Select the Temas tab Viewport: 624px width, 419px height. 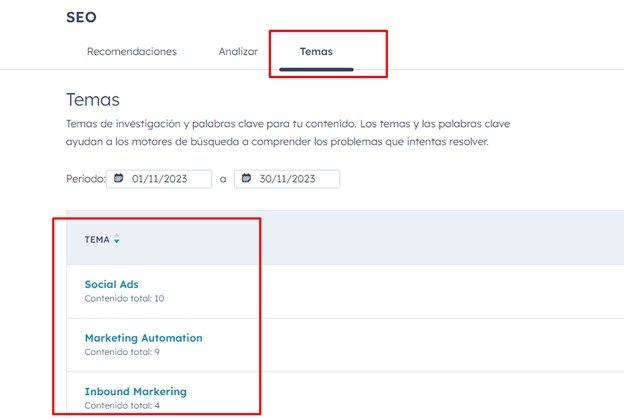(316, 51)
